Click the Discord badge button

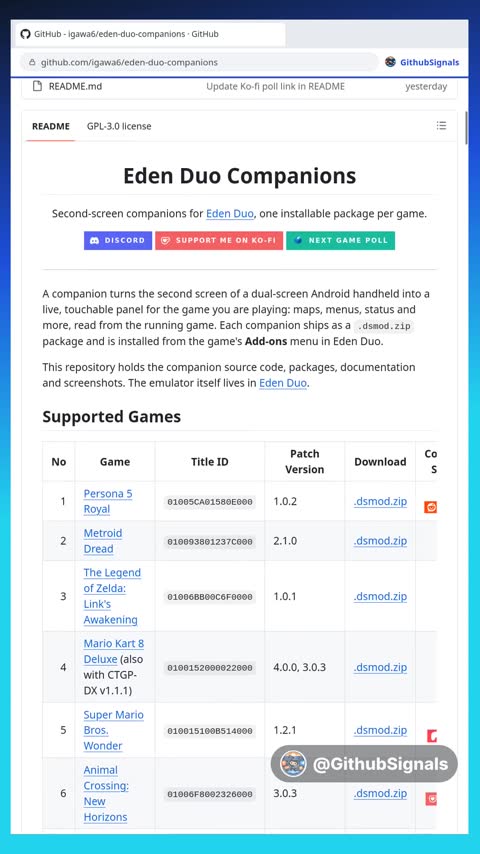click(x=118, y=240)
